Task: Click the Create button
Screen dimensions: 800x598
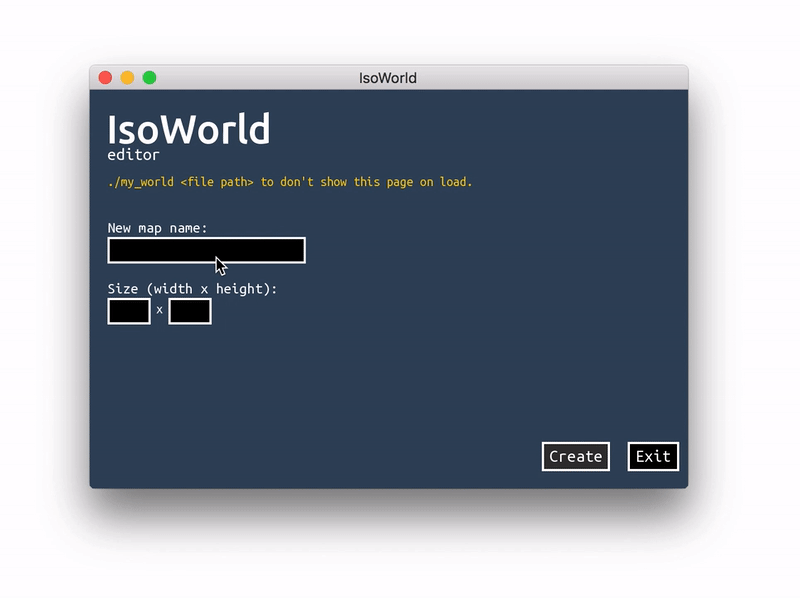Action: tap(576, 456)
